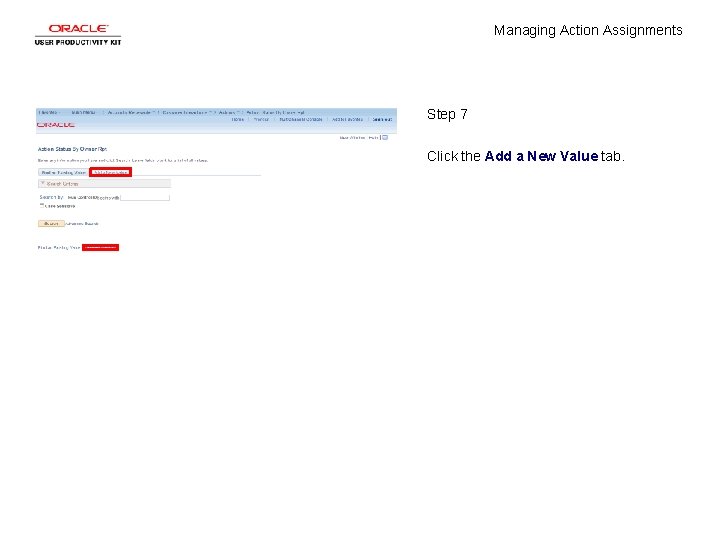Click the Sign out link
The width and height of the screenshot is (720, 540).
tap(382, 119)
